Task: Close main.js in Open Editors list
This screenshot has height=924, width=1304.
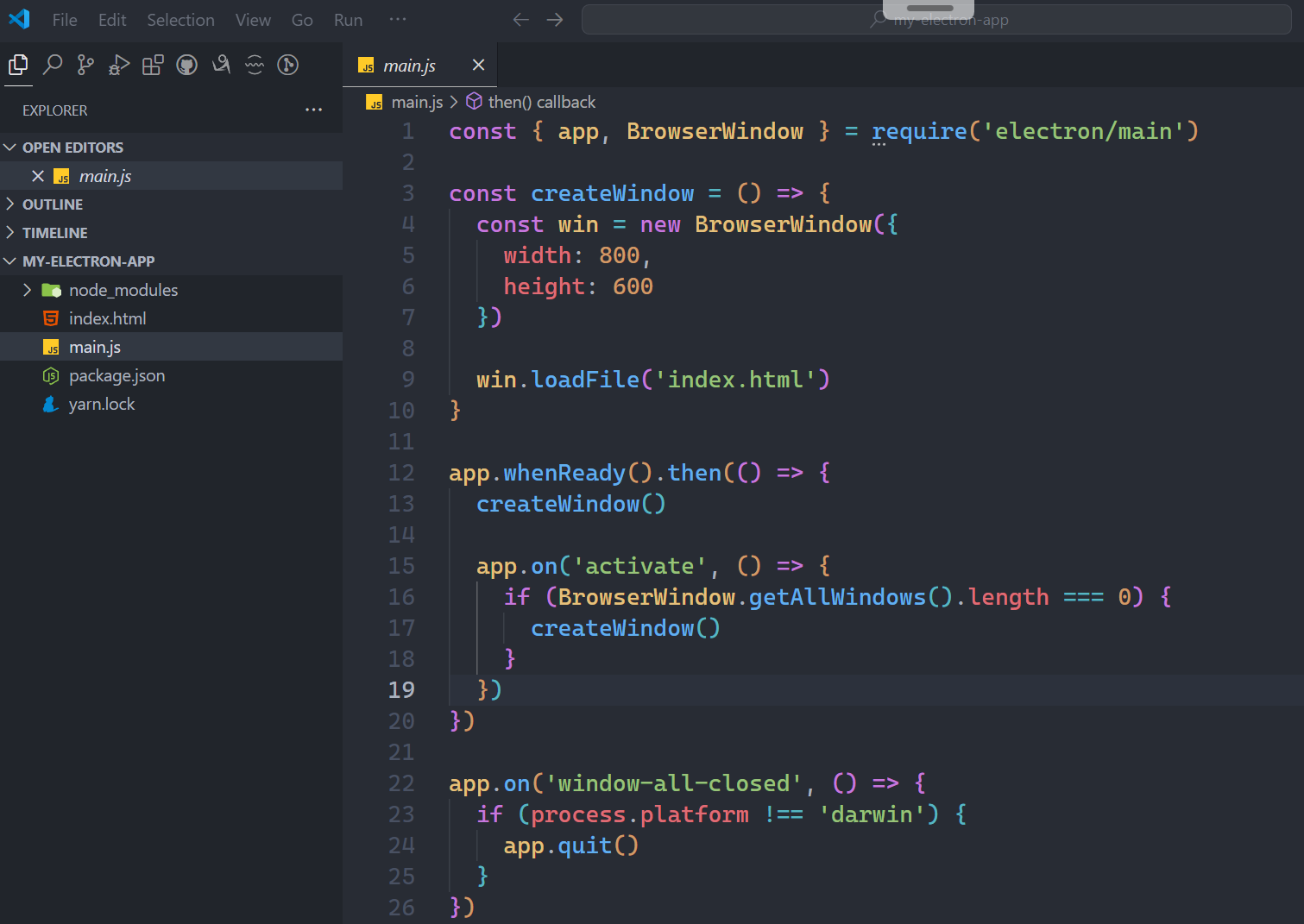Action: 38,176
